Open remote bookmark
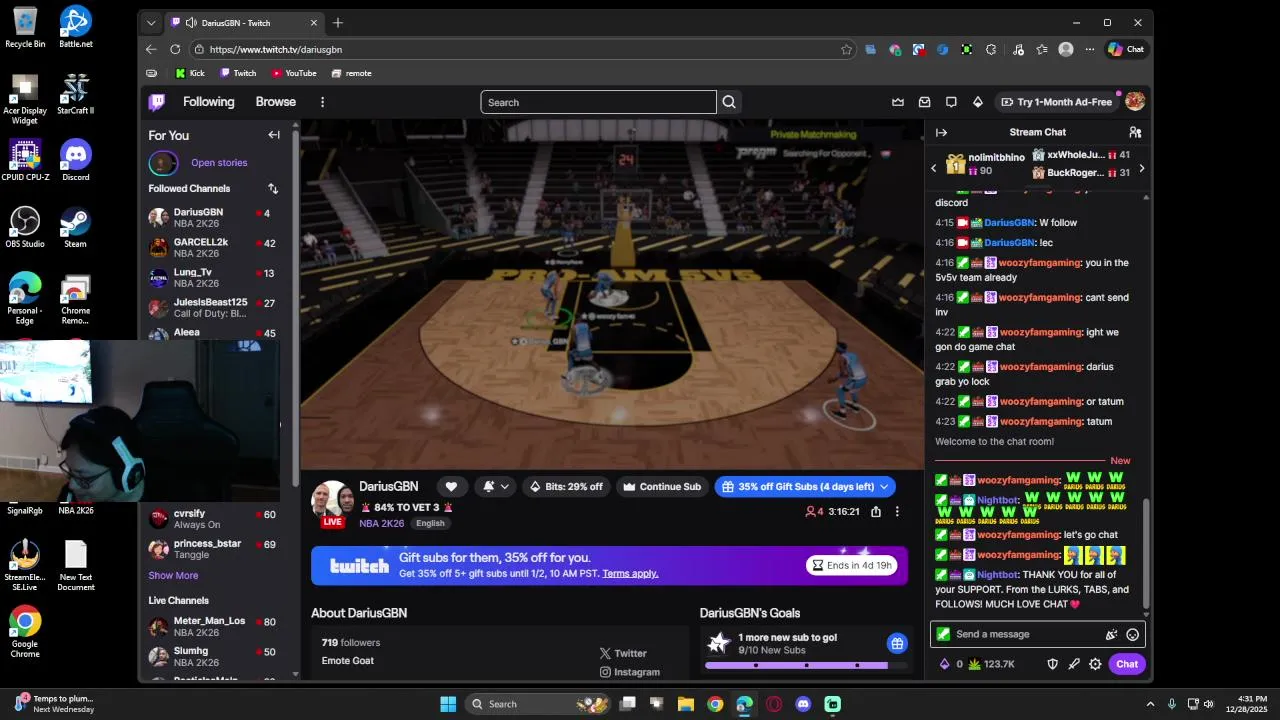1280x720 pixels. click(351, 73)
